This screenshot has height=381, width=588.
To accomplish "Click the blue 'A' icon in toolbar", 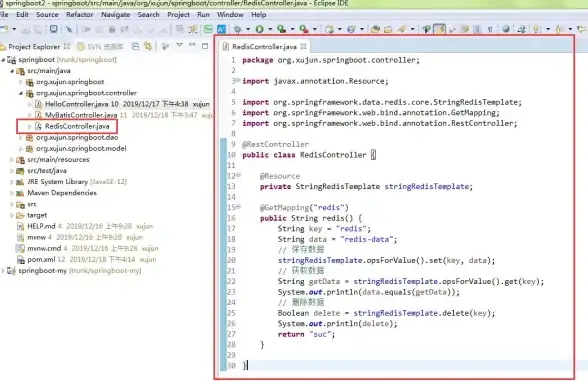I will click(221, 29).
